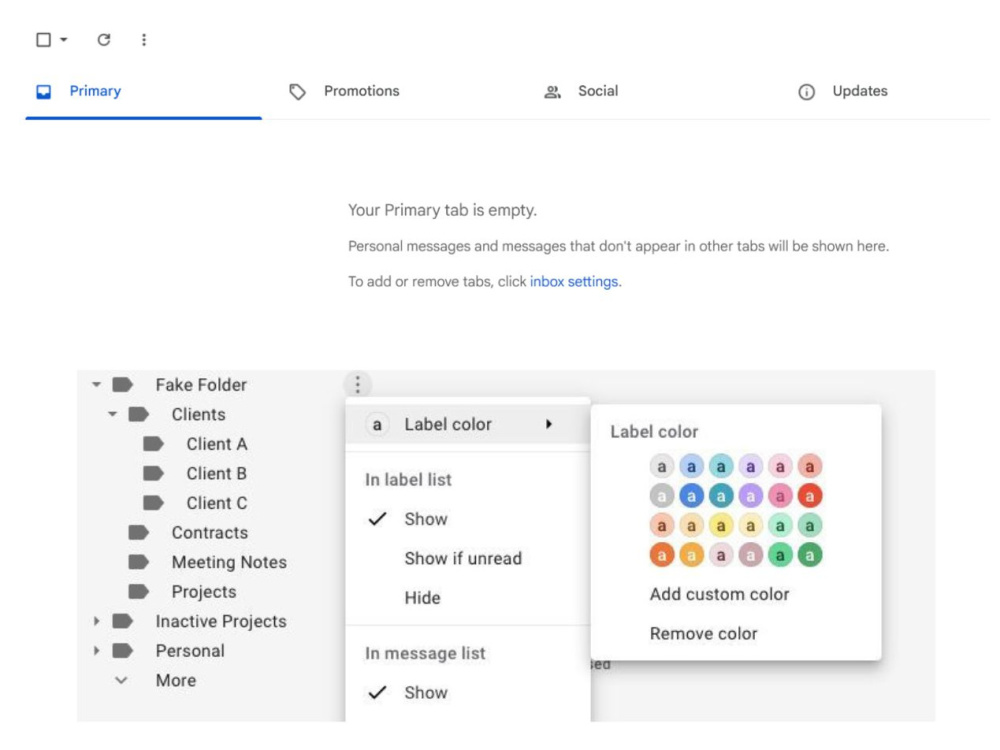Pick the mauve color swatch

(751, 555)
